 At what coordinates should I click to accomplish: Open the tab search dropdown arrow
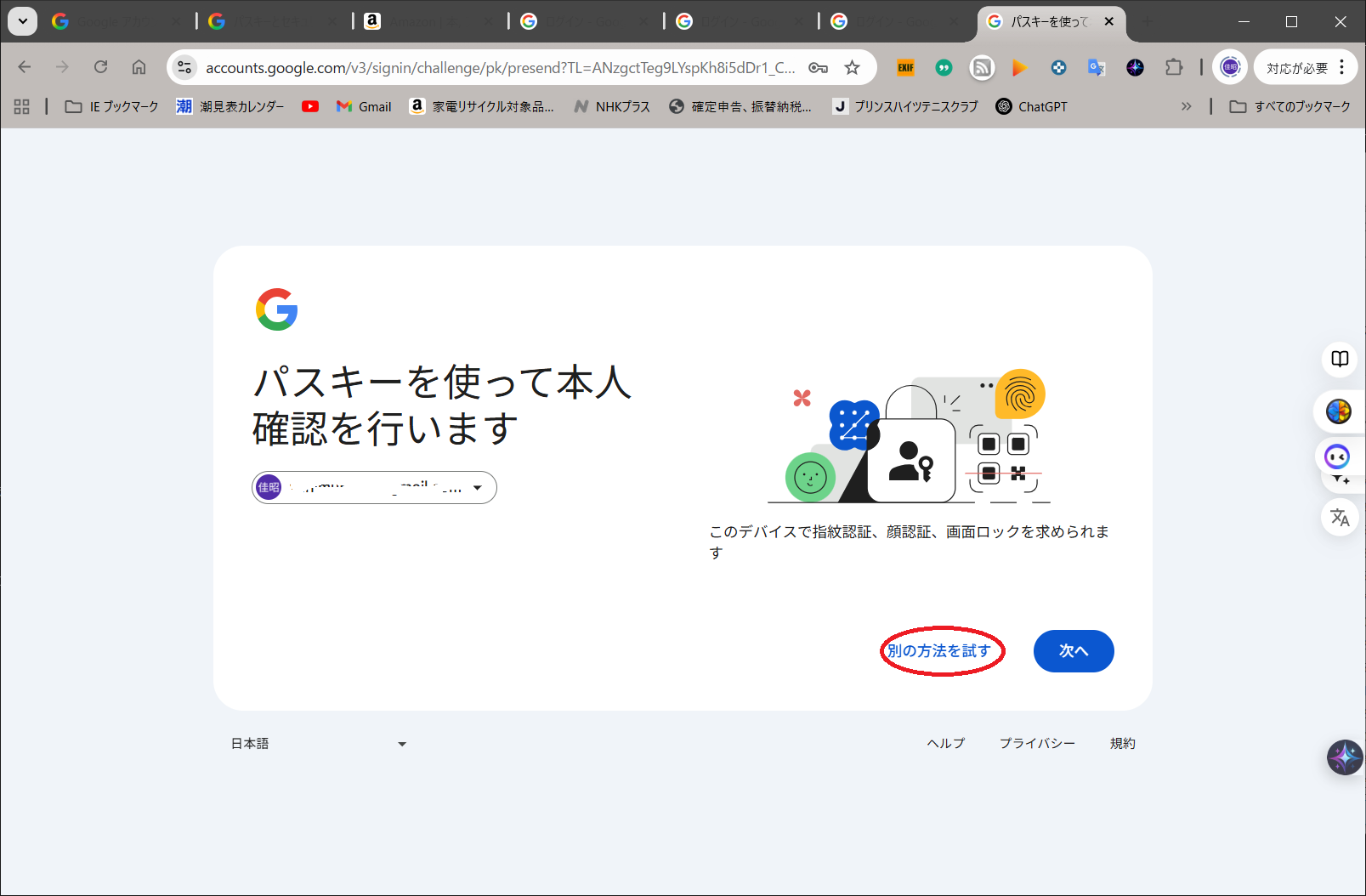pyautogui.click(x=22, y=21)
